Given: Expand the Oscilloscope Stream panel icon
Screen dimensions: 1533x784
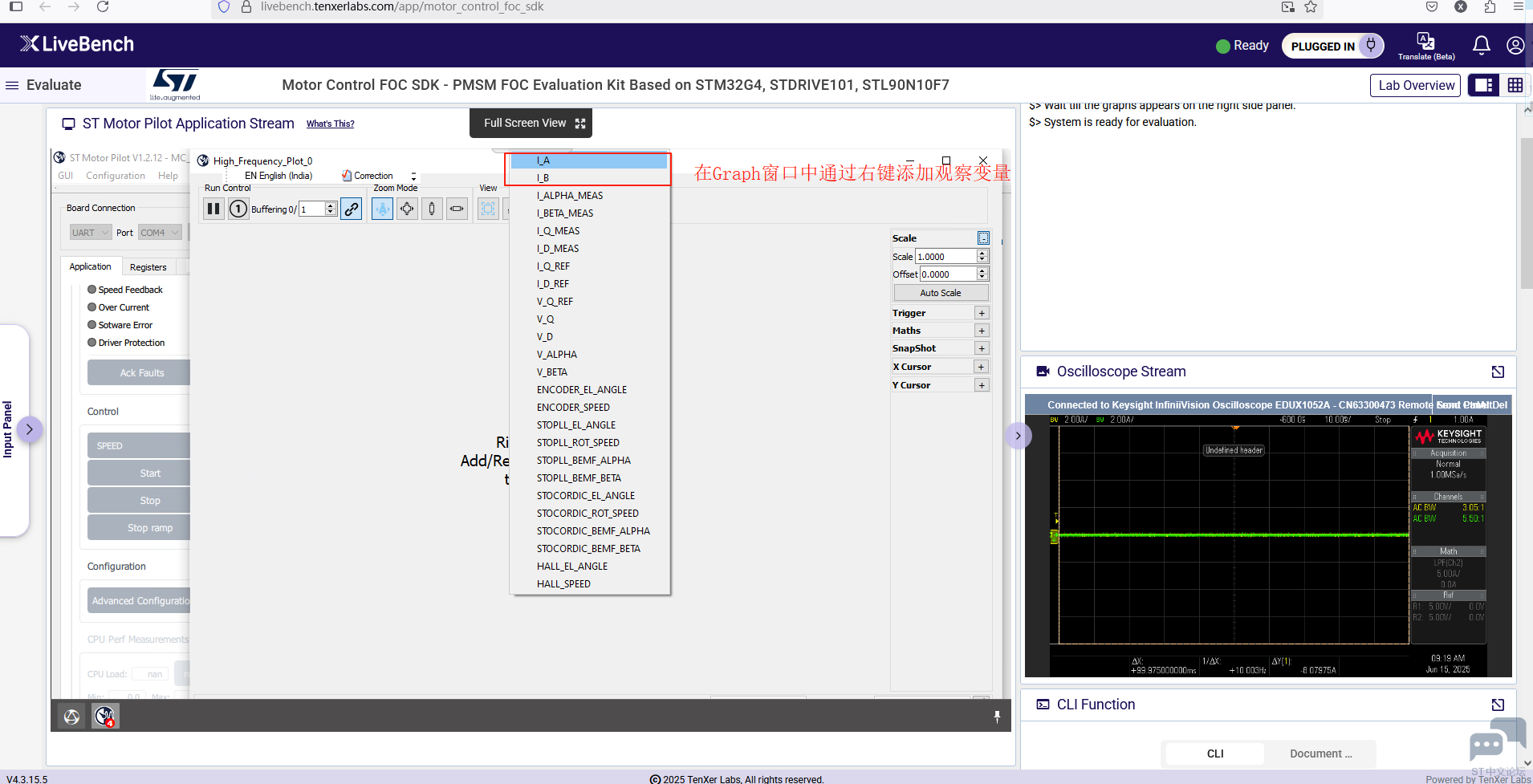Looking at the screenshot, I should click(x=1498, y=372).
